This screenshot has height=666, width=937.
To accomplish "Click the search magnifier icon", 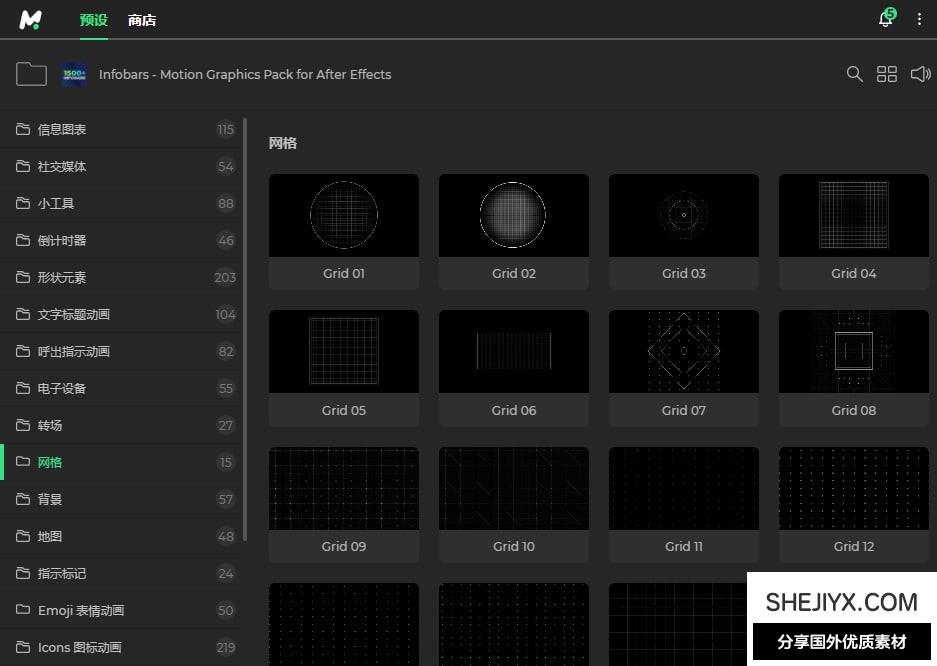I will tap(854, 74).
